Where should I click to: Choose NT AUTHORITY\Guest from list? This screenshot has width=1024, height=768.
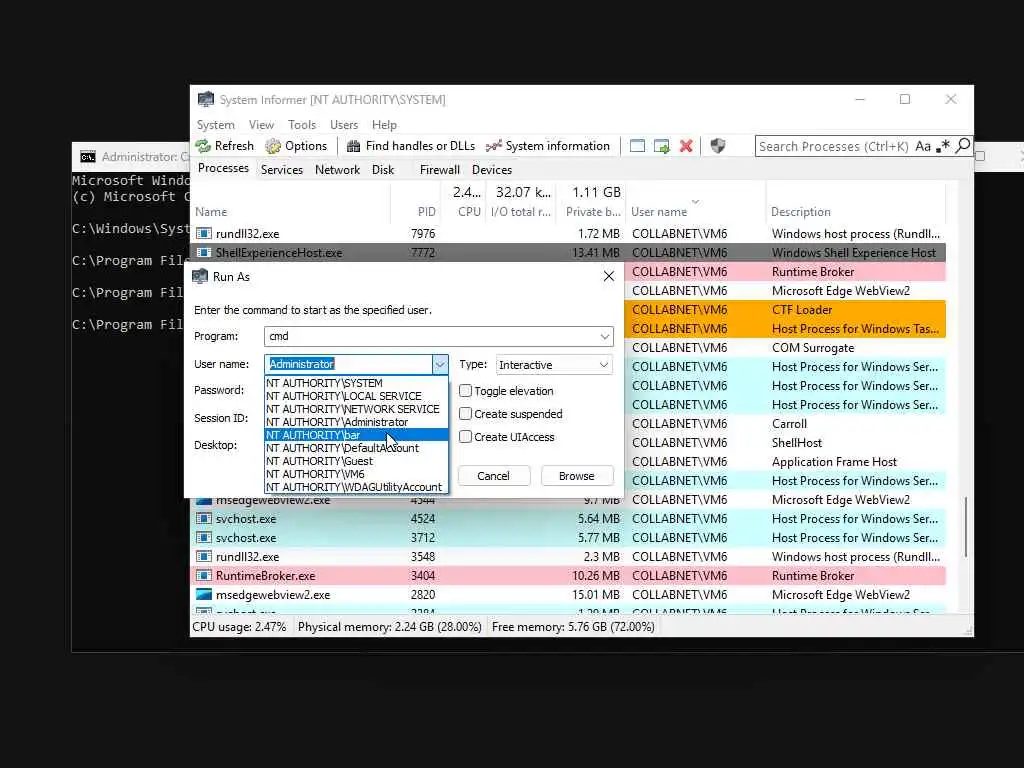(357, 461)
